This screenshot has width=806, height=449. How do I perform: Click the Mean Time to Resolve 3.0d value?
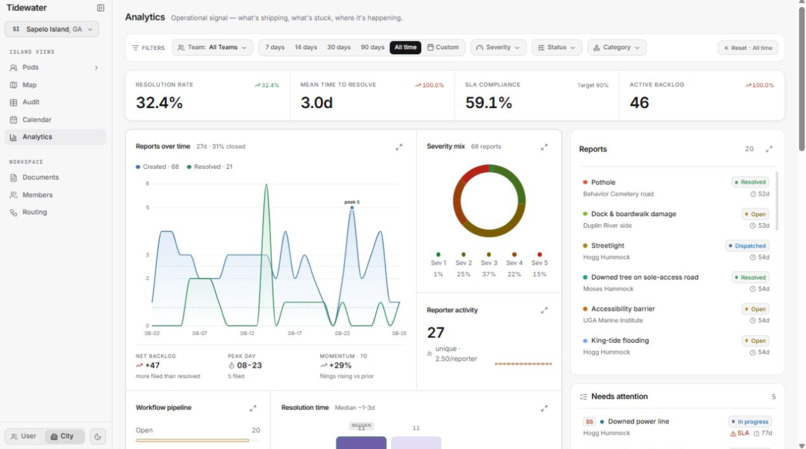pyautogui.click(x=317, y=103)
